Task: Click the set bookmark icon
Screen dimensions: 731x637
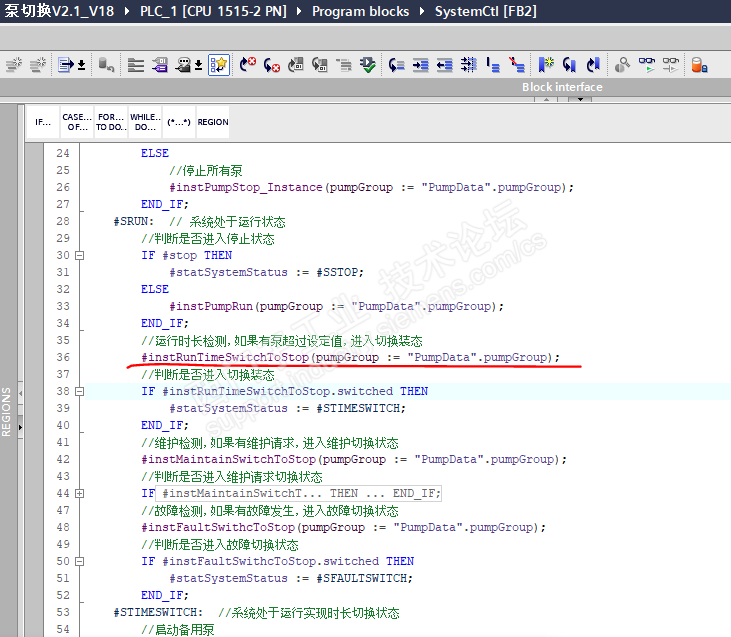Action: pos(545,65)
